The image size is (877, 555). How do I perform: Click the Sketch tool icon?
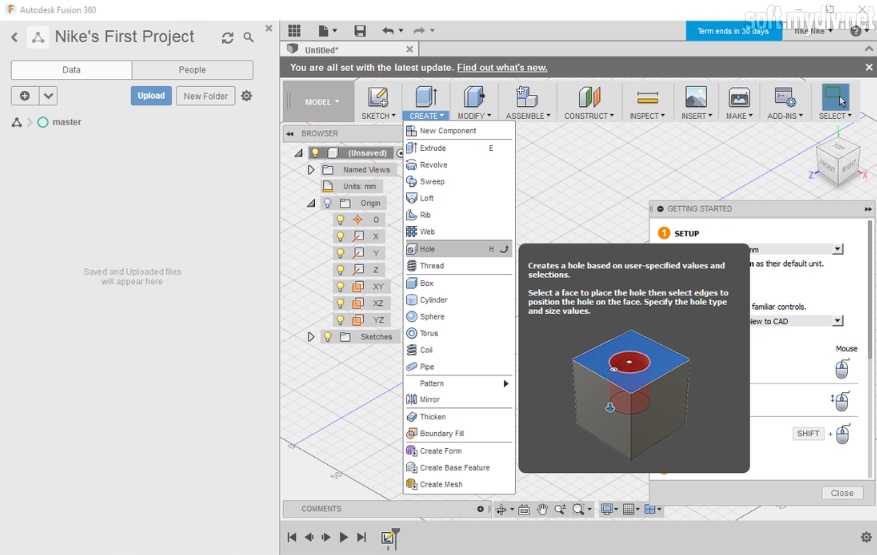(377, 97)
